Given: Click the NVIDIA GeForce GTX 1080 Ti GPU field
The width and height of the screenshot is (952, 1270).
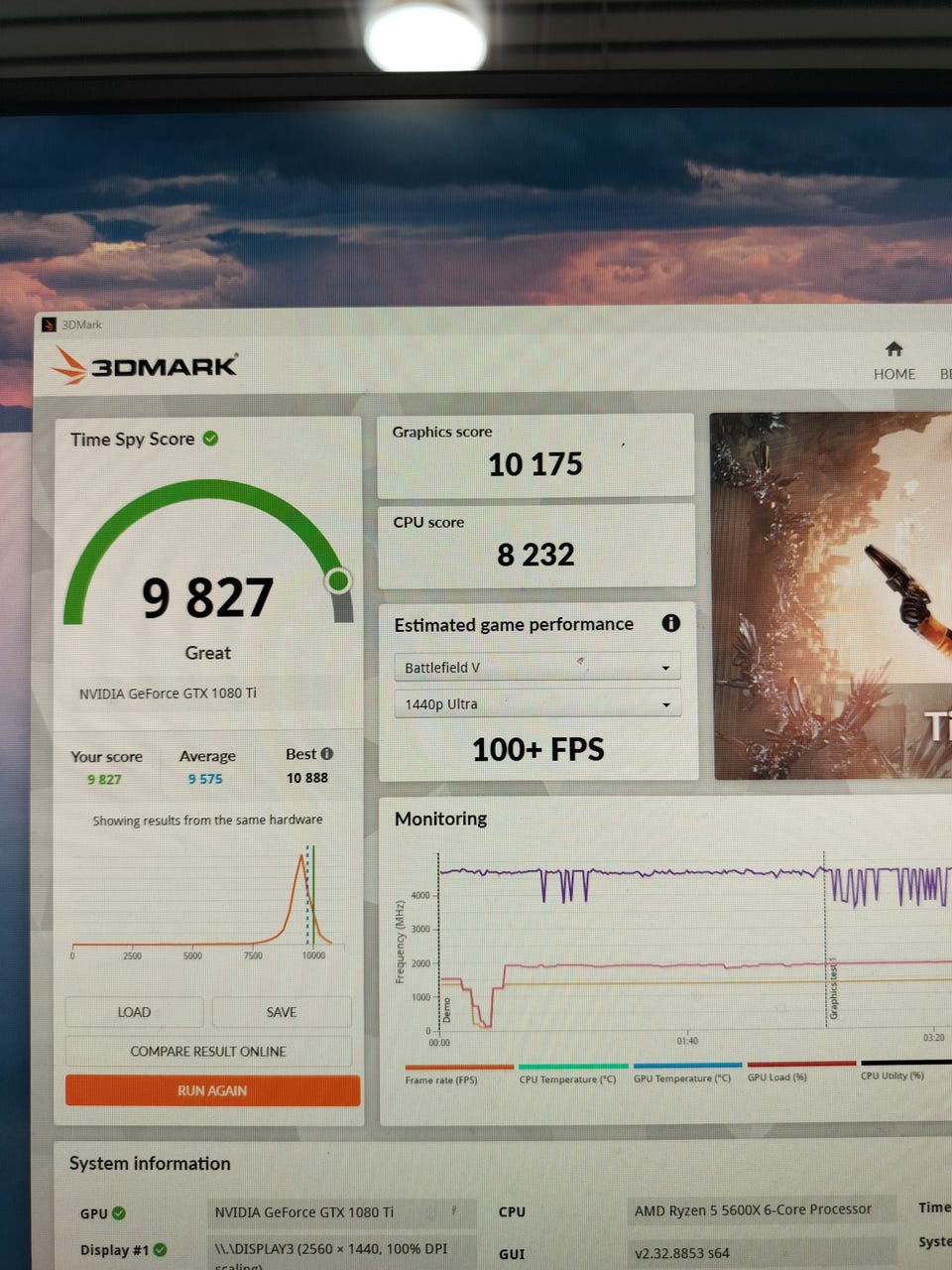Looking at the screenshot, I should tap(342, 1212).
